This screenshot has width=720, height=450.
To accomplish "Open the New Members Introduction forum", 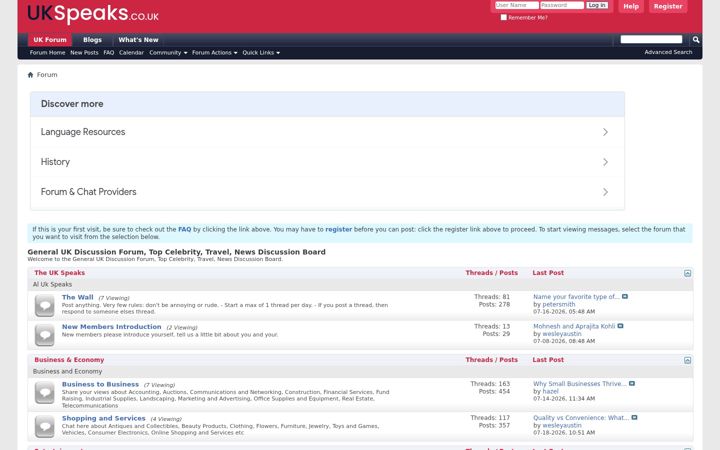I will [112, 326].
